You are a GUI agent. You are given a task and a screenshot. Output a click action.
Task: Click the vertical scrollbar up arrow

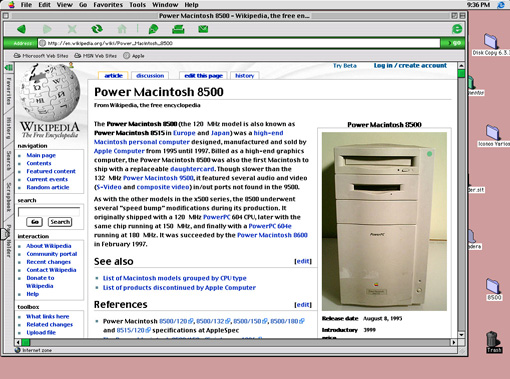[461, 66]
